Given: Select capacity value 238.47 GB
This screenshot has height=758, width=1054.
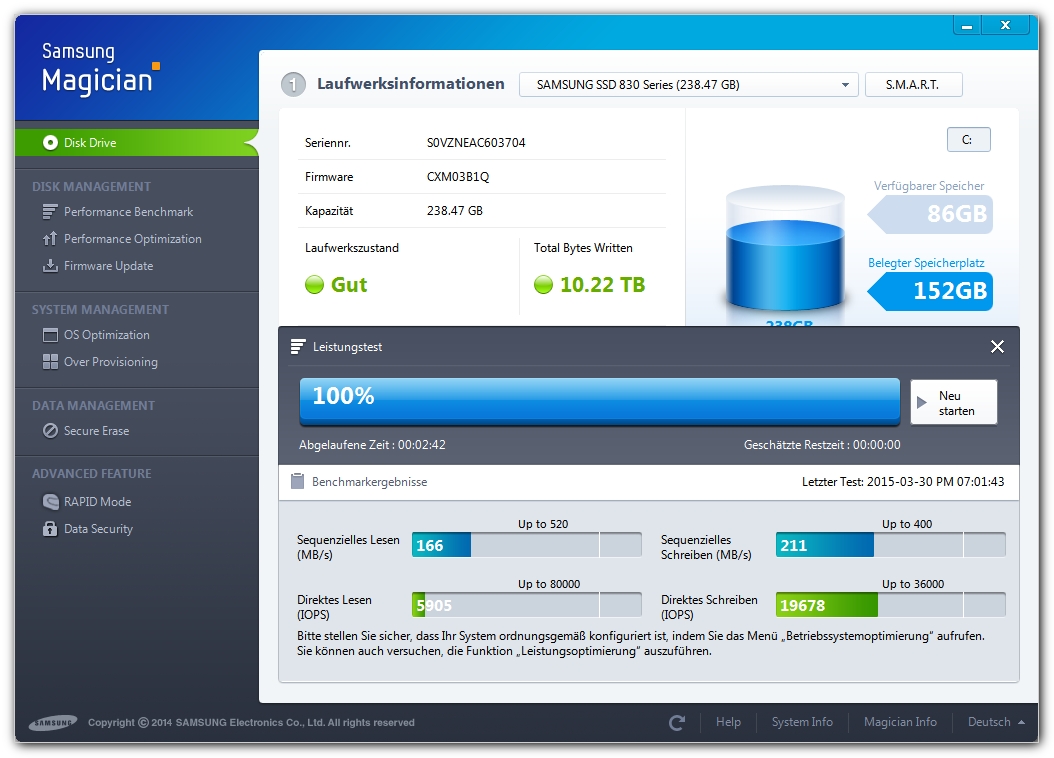Looking at the screenshot, I should (x=454, y=210).
